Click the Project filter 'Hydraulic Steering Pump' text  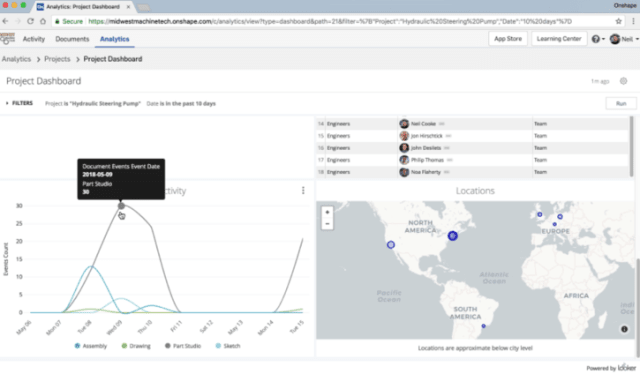pos(93,103)
